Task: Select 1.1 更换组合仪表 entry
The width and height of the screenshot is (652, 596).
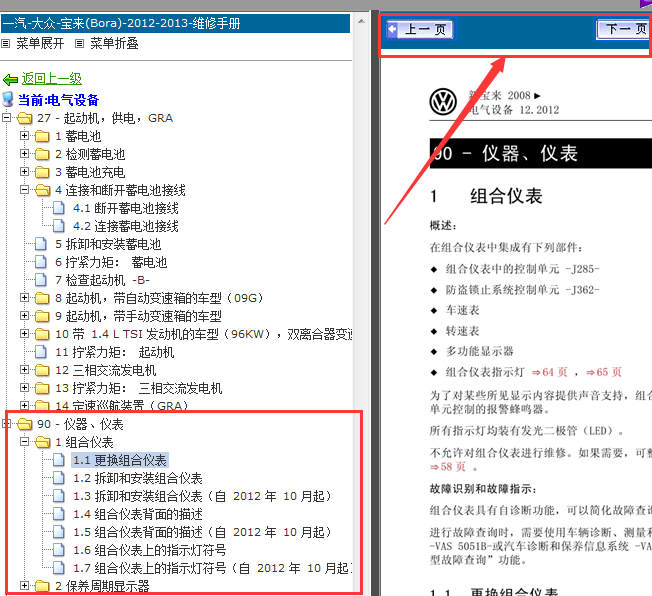Action: 120,460
